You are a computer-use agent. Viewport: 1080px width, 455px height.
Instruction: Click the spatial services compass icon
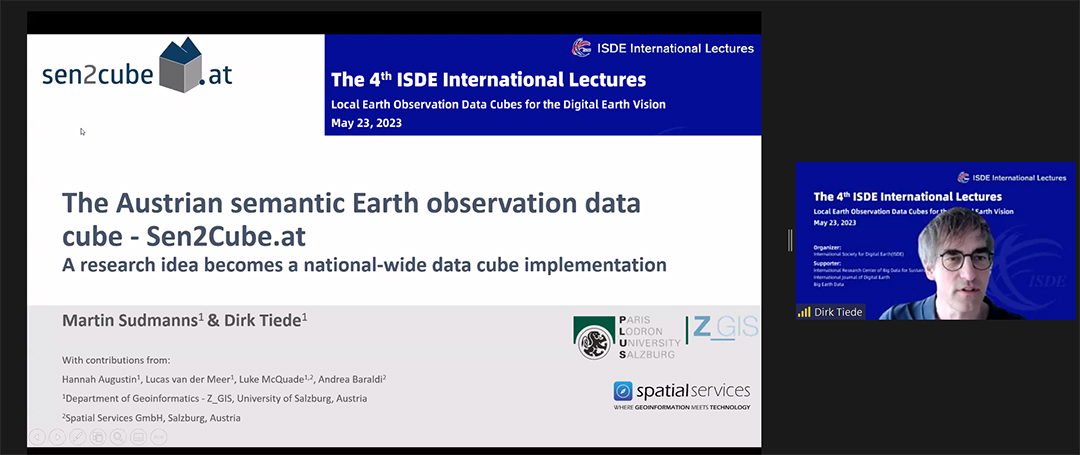click(x=623, y=392)
